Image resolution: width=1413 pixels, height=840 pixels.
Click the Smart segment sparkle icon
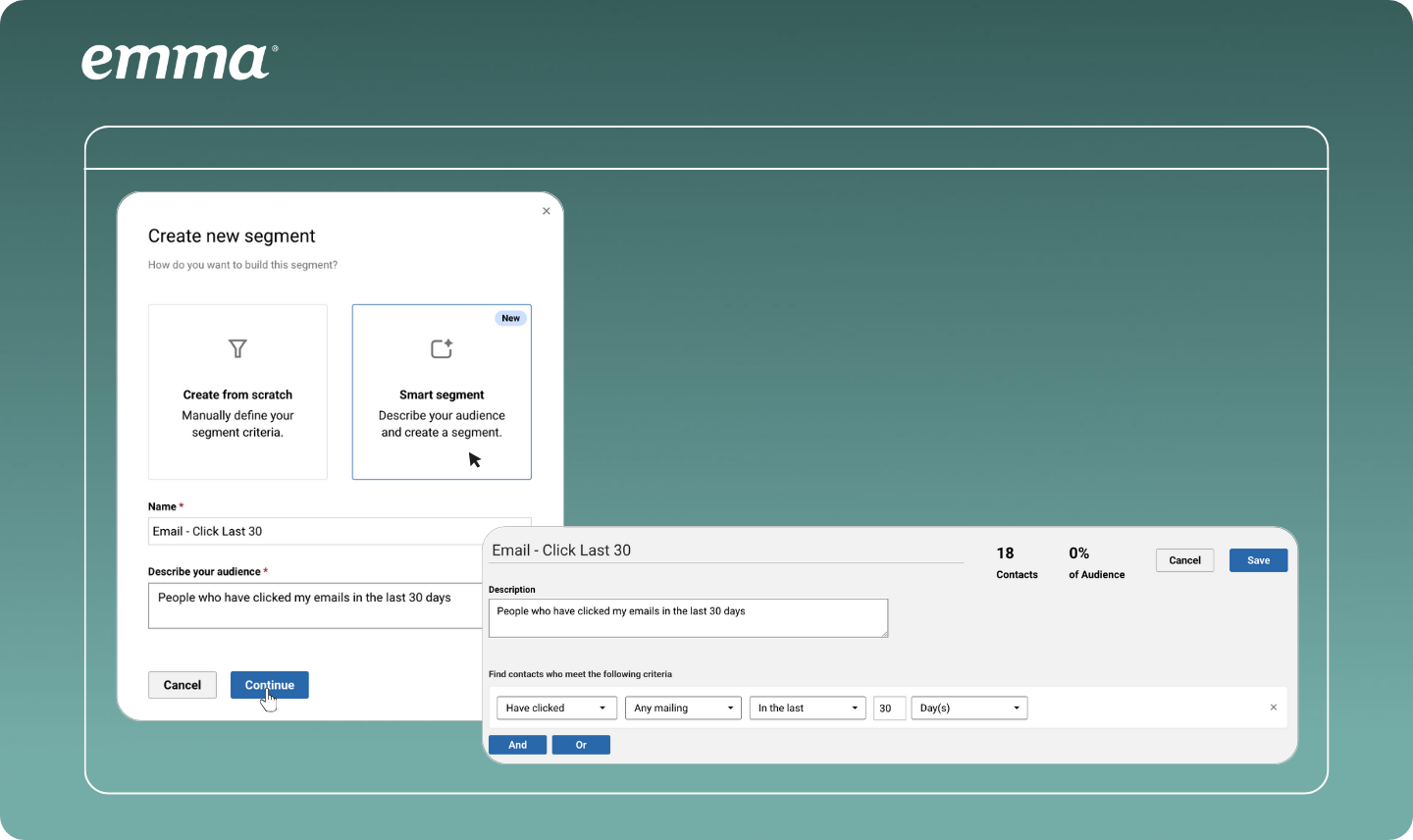442,348
